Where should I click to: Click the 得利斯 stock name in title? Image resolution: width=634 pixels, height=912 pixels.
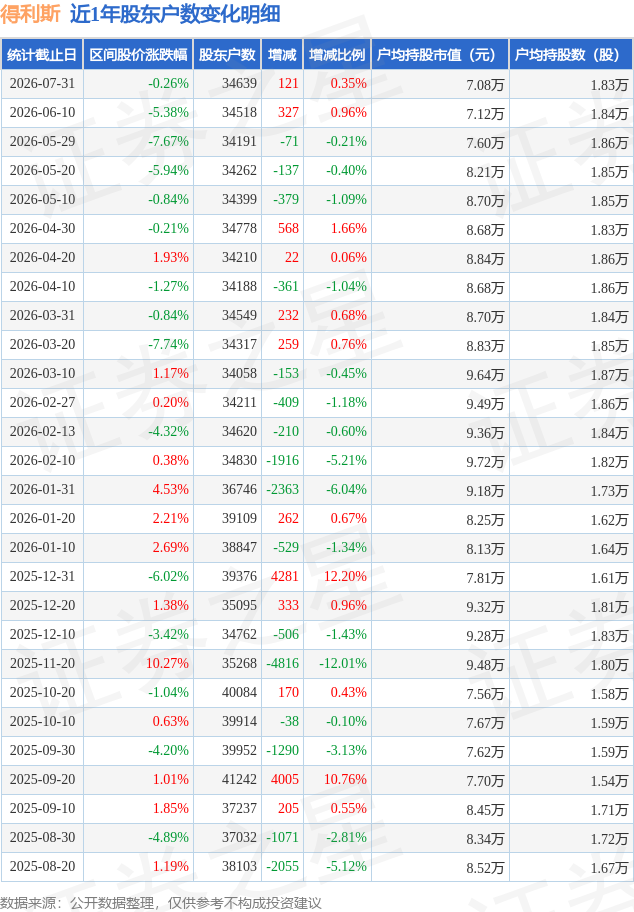click(30, 14)
